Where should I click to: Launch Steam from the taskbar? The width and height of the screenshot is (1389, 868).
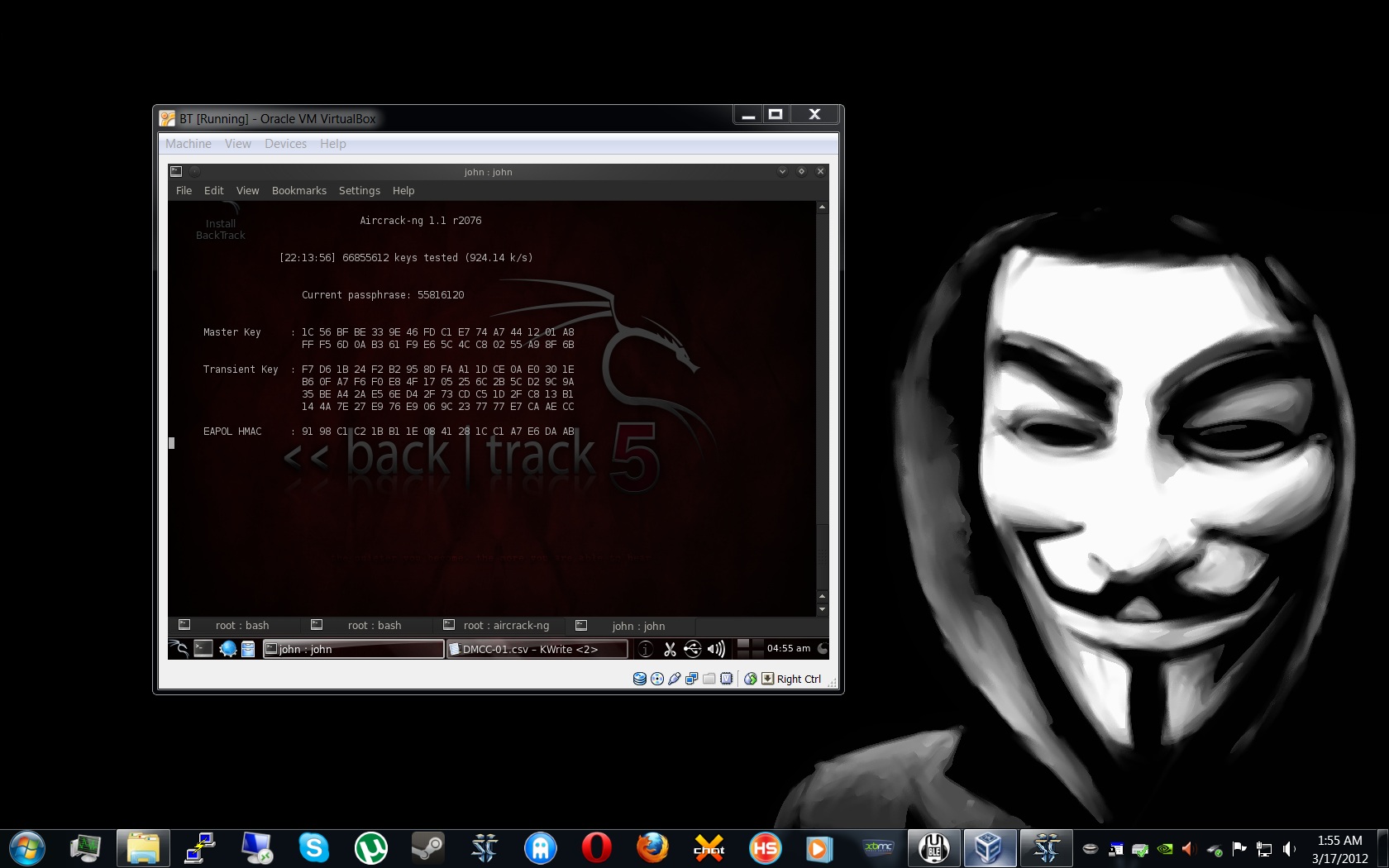click(x=427, y=848)
